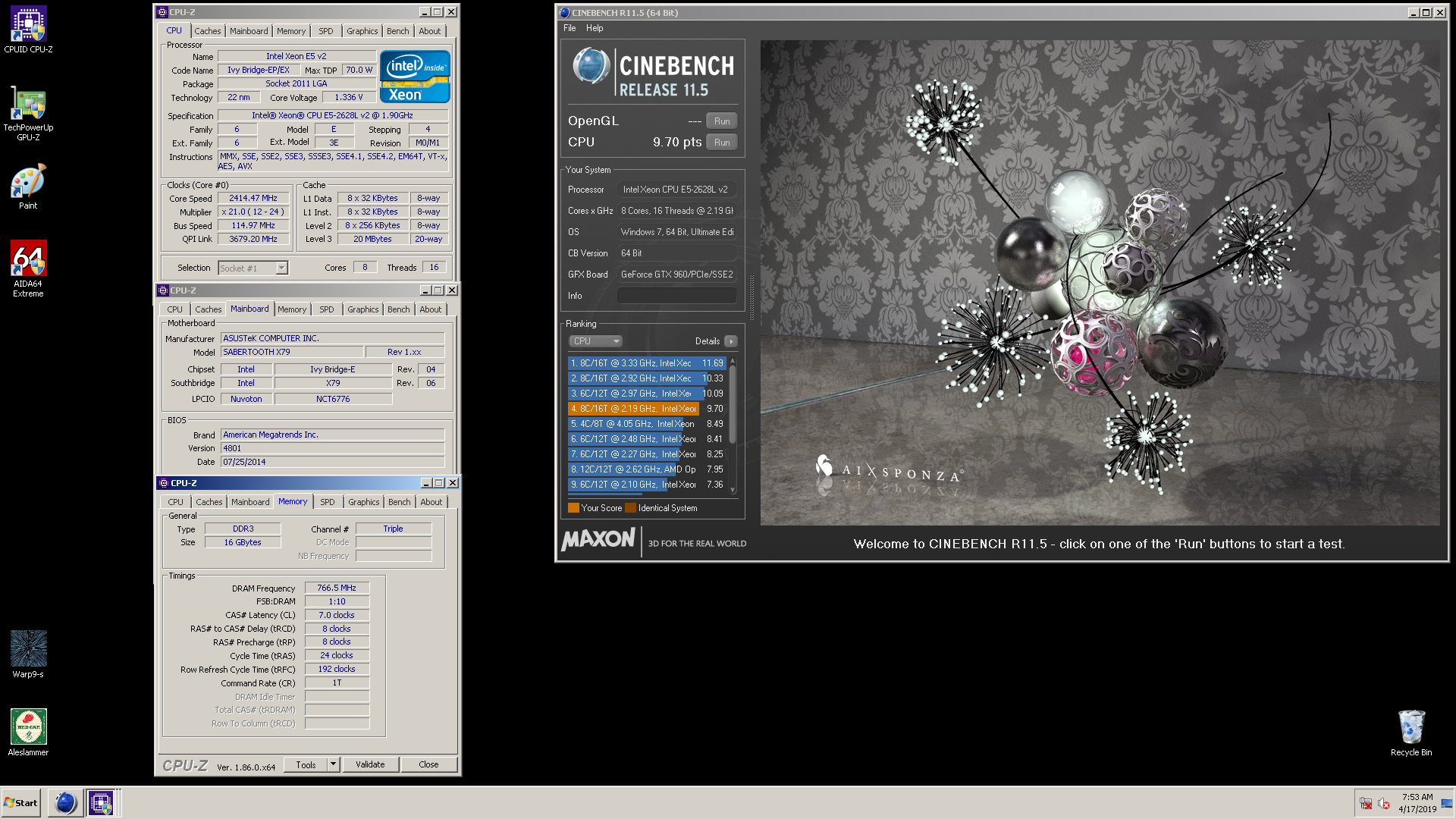
Task: Click the MAXON logo in Cinebench
Action: point(598,539)
